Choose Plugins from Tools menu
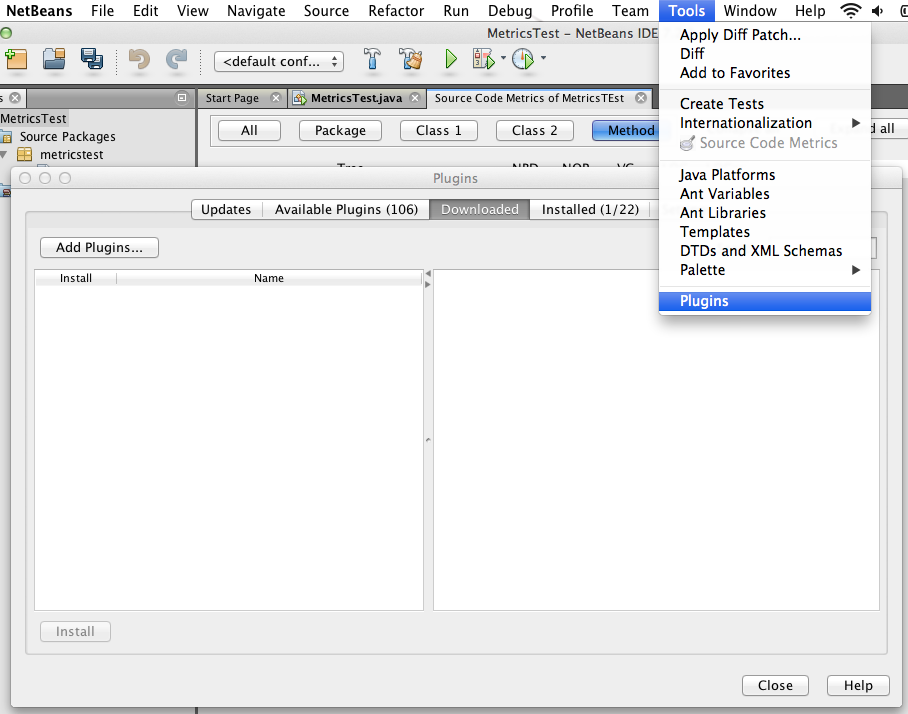 click(x=764, y=301)
